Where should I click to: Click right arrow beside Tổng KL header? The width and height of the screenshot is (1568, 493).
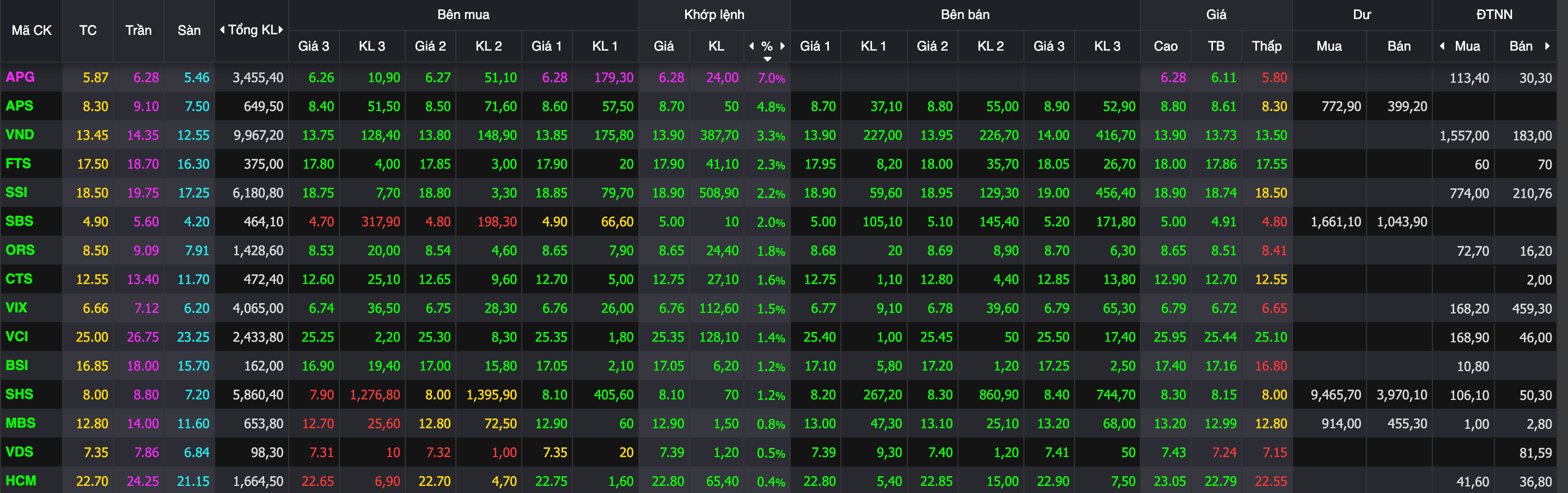(280, 30)
